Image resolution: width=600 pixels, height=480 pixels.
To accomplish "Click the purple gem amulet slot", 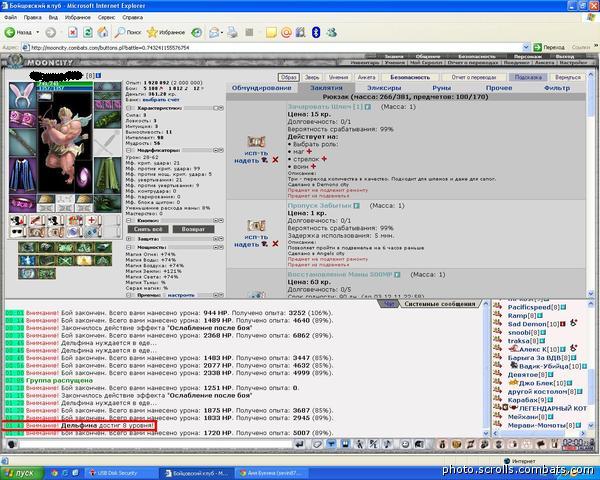I will pyautogui.click(x=84, y=178).
